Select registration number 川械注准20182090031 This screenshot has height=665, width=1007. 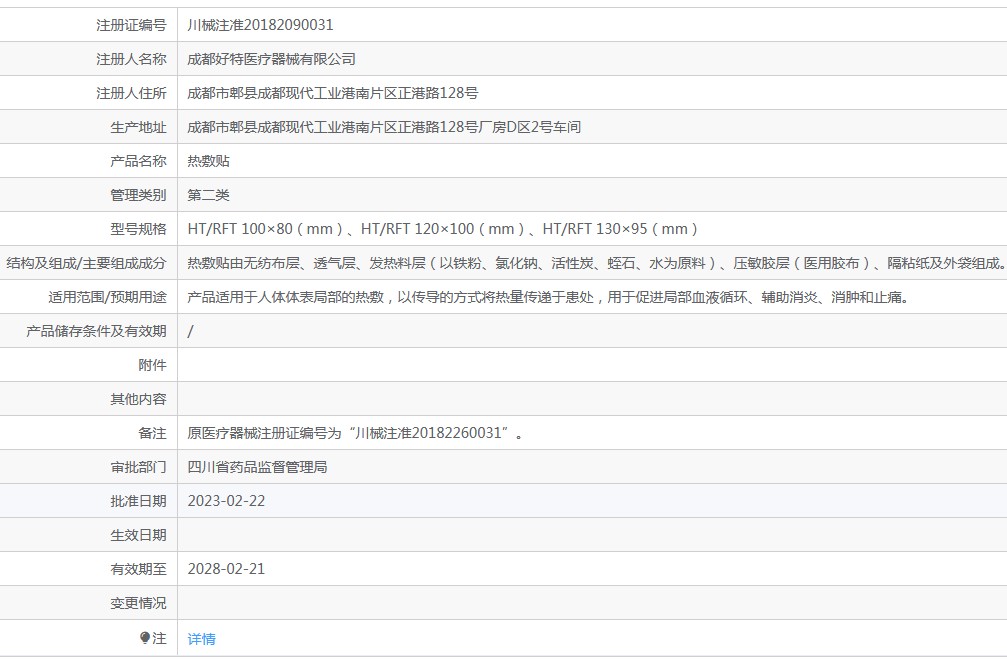click(260, 25)
